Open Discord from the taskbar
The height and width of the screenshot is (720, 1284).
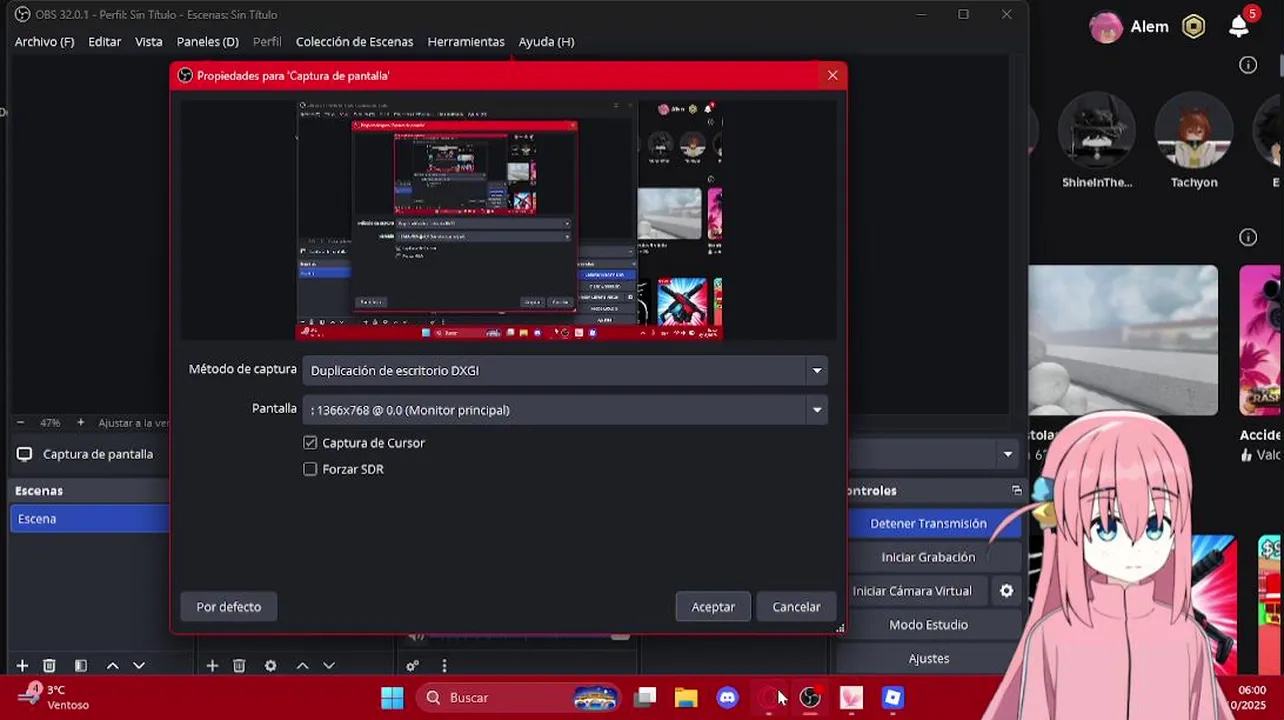pyautogui.click(x=727, y=698)
